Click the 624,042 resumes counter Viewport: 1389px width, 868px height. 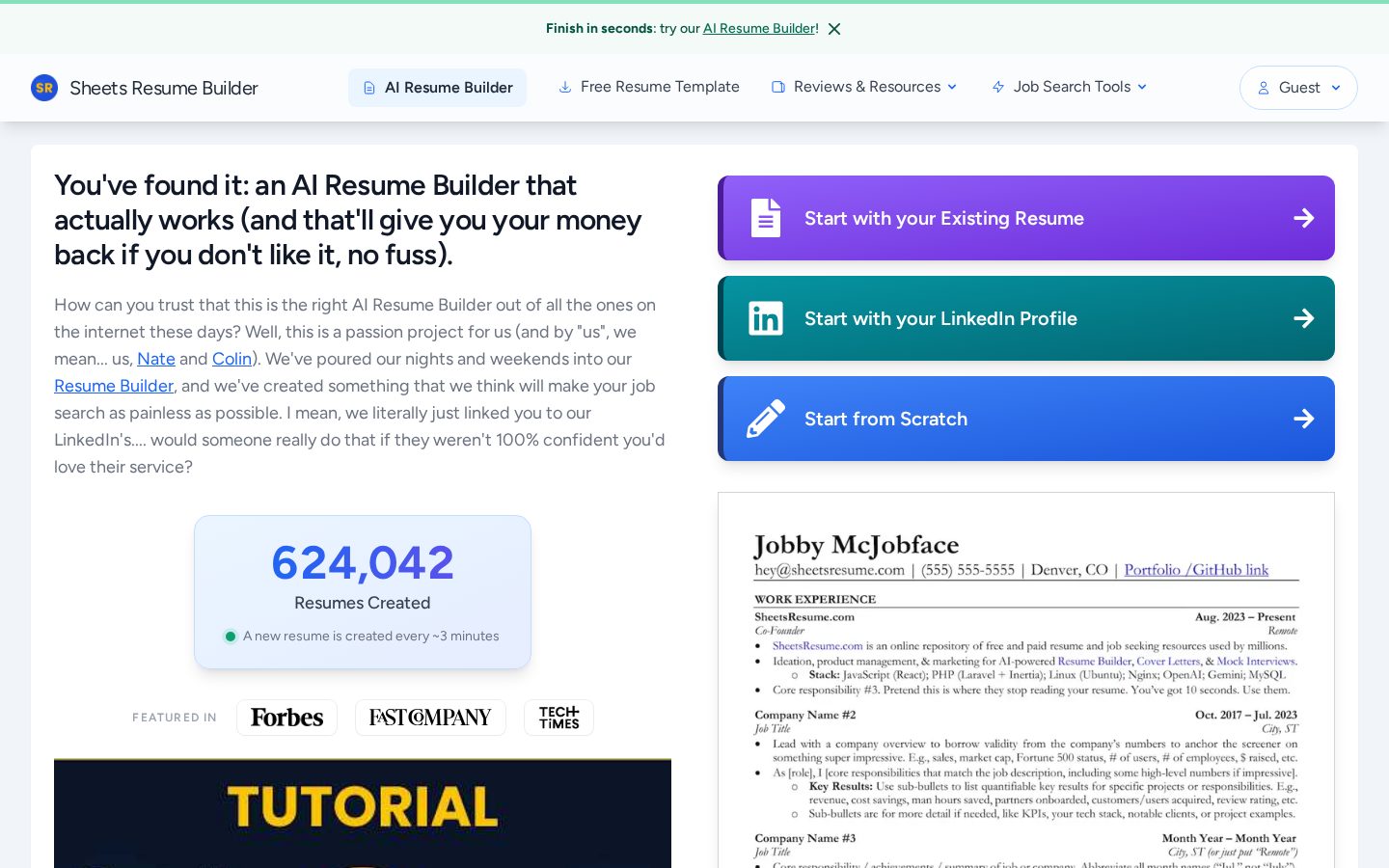(363, 562)
